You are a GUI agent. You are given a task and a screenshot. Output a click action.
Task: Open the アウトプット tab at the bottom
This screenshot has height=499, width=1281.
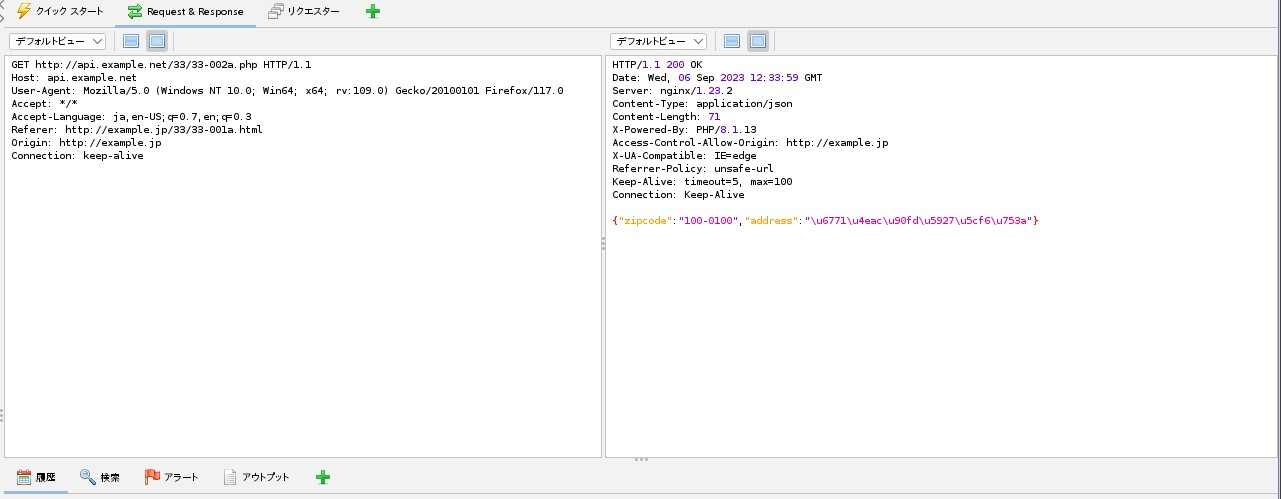[x=256, y=477]
